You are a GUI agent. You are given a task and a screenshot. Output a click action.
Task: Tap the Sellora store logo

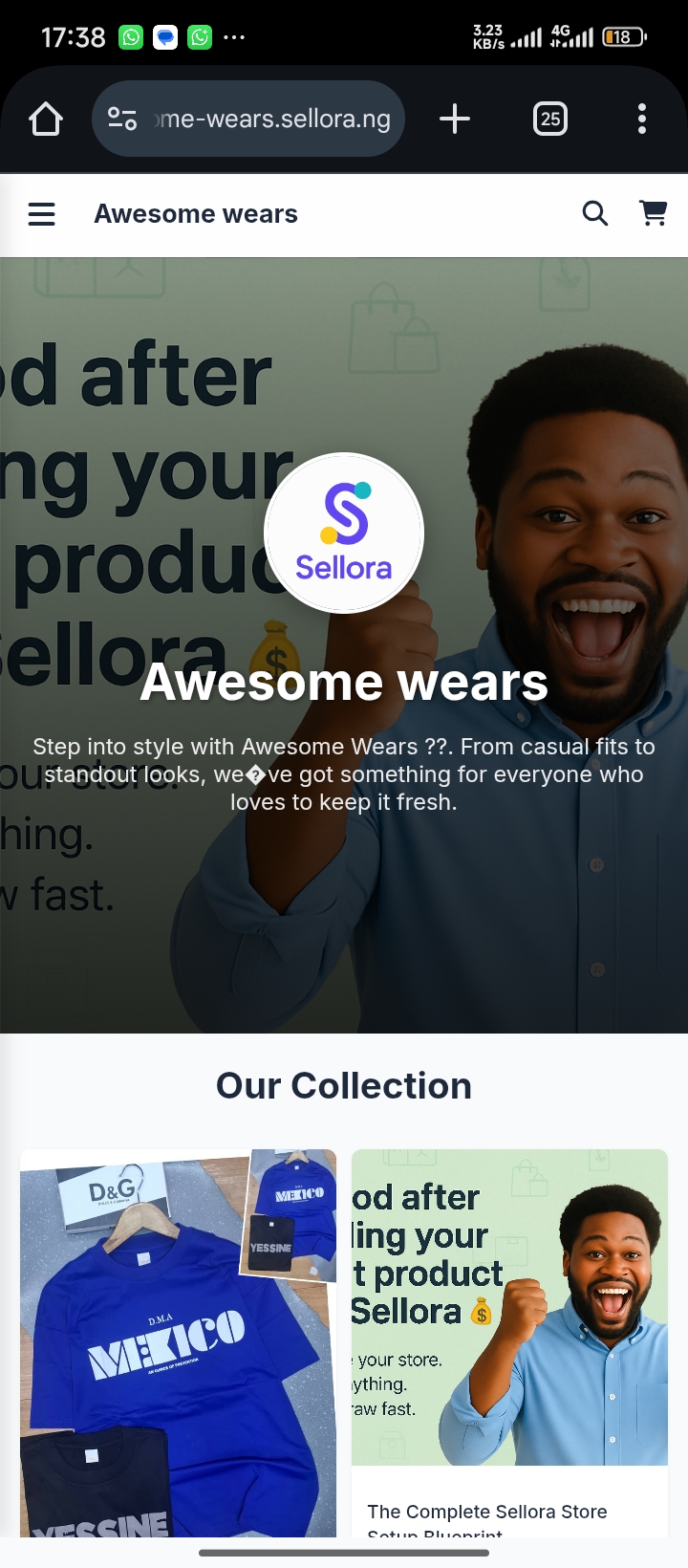click(x=344, y=533)
